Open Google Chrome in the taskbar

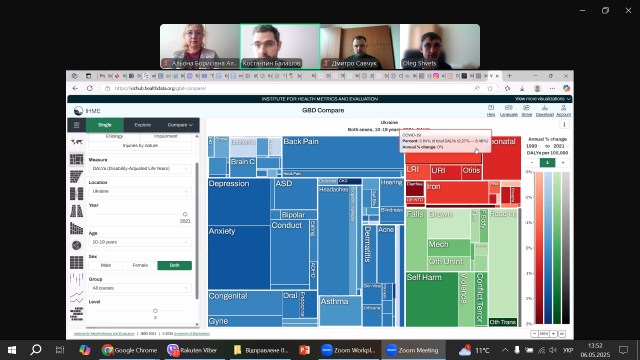tap(130, 350)
